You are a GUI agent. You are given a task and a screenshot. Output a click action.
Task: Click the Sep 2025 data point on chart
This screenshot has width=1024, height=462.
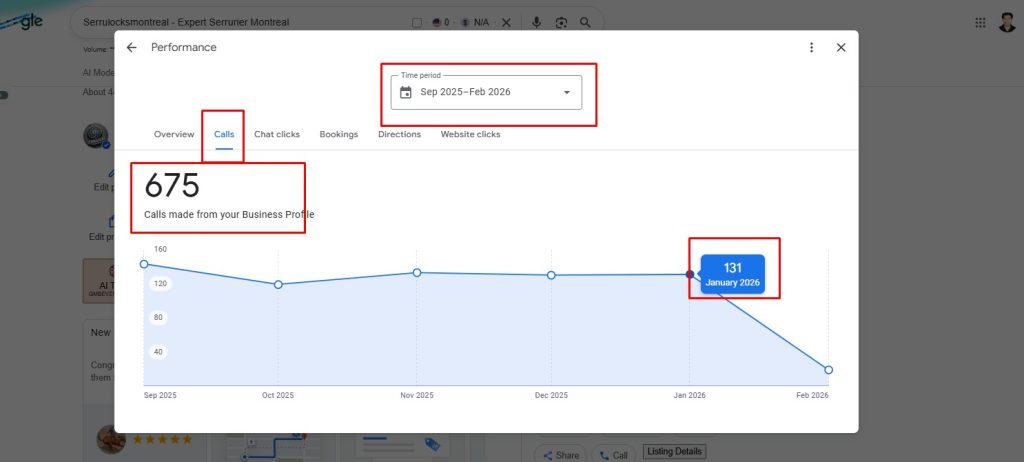144,264
